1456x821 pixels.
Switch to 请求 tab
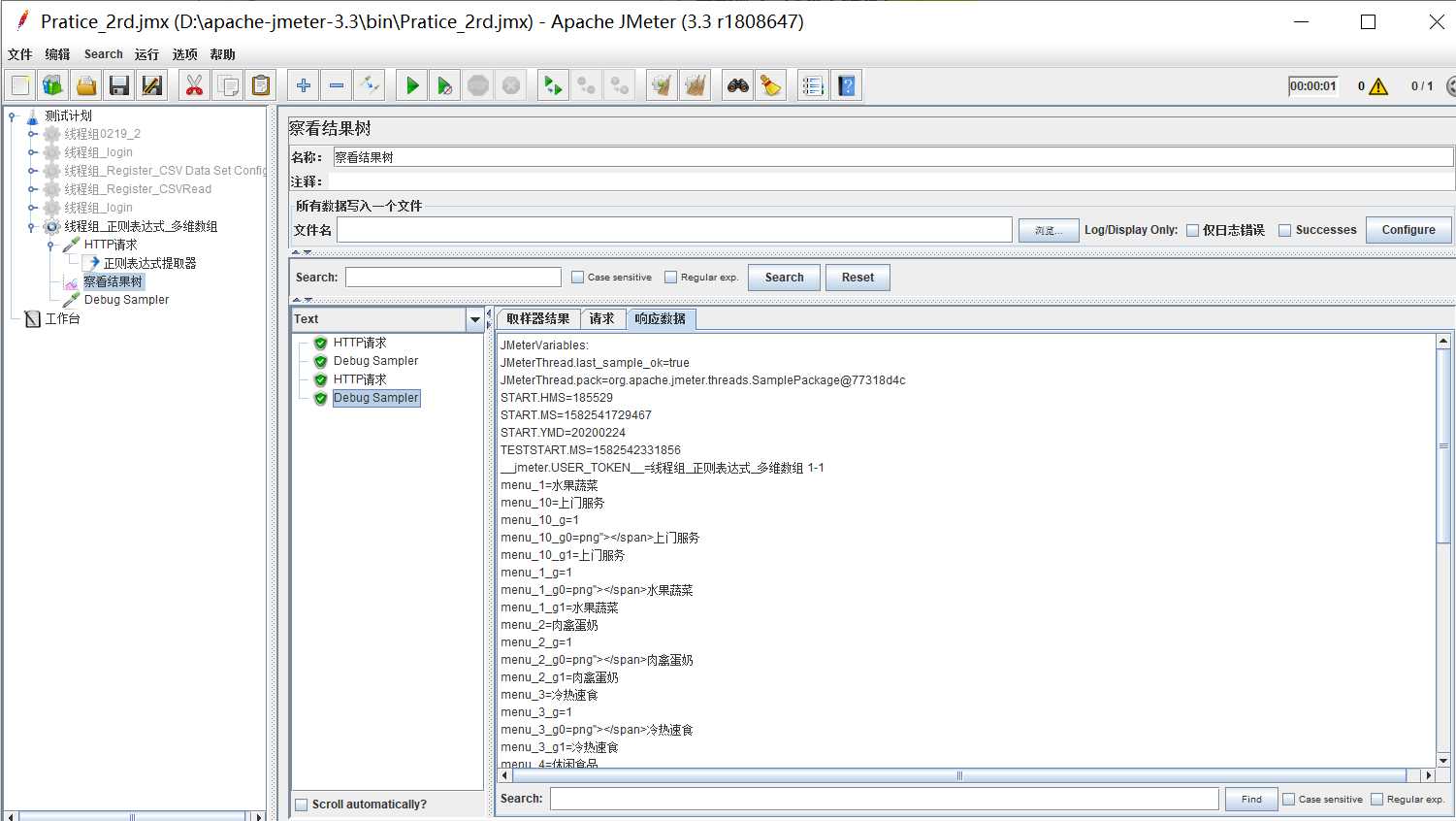click(602, 318)
